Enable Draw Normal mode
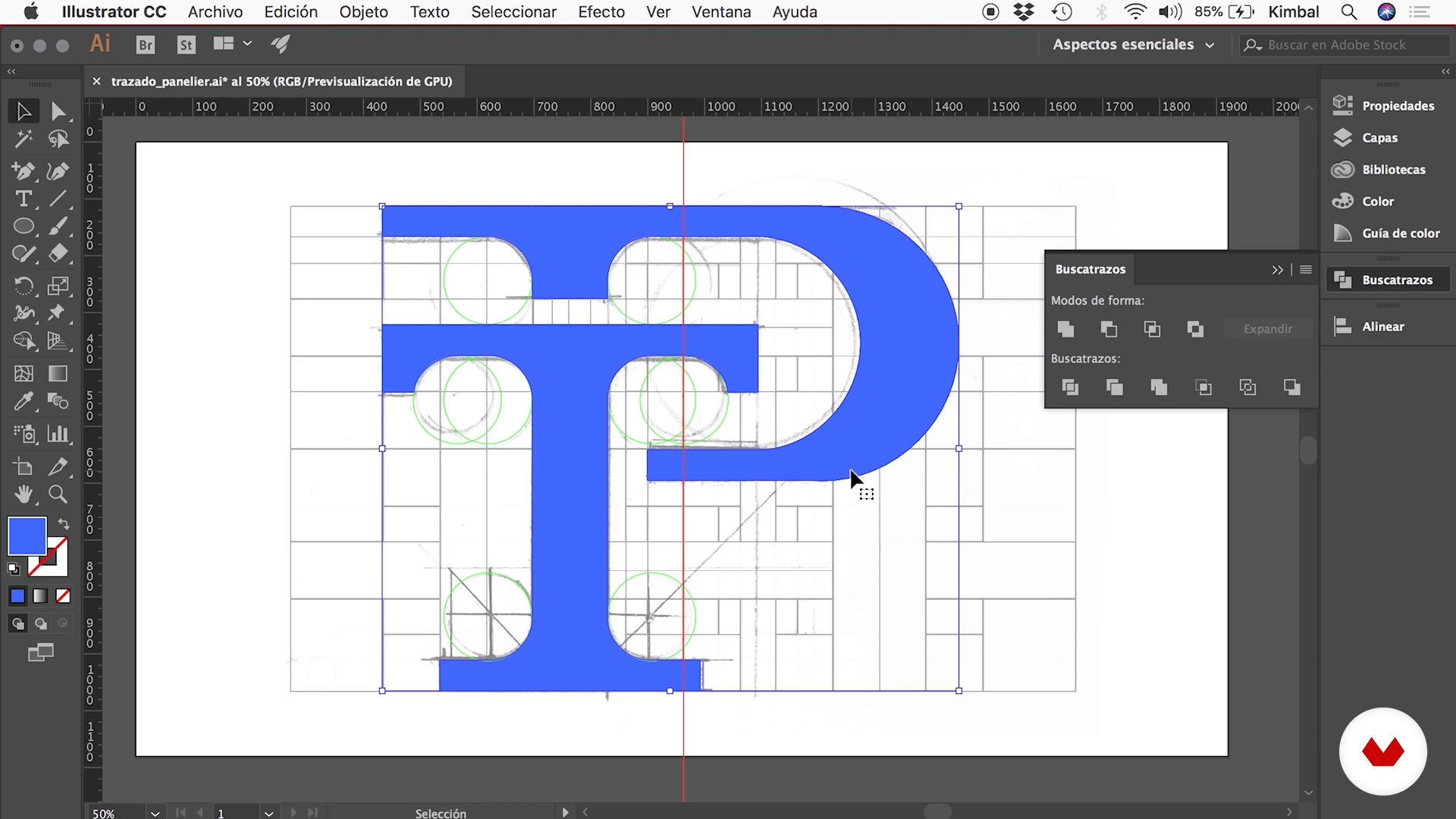 [x=17, y=623]
